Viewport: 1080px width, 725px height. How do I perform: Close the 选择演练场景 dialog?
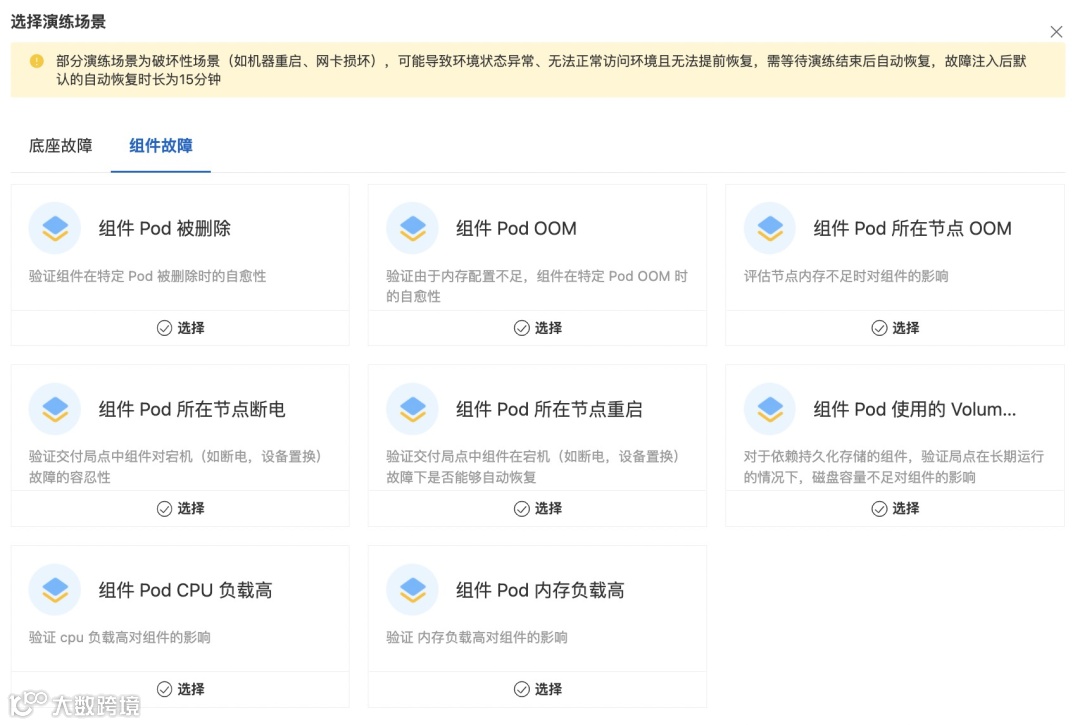(1056, 32)
